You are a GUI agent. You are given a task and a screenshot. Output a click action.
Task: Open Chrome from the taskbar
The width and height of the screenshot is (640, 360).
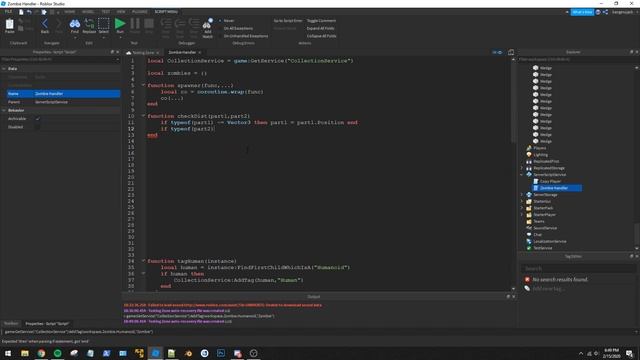click(x=41, y=353)
